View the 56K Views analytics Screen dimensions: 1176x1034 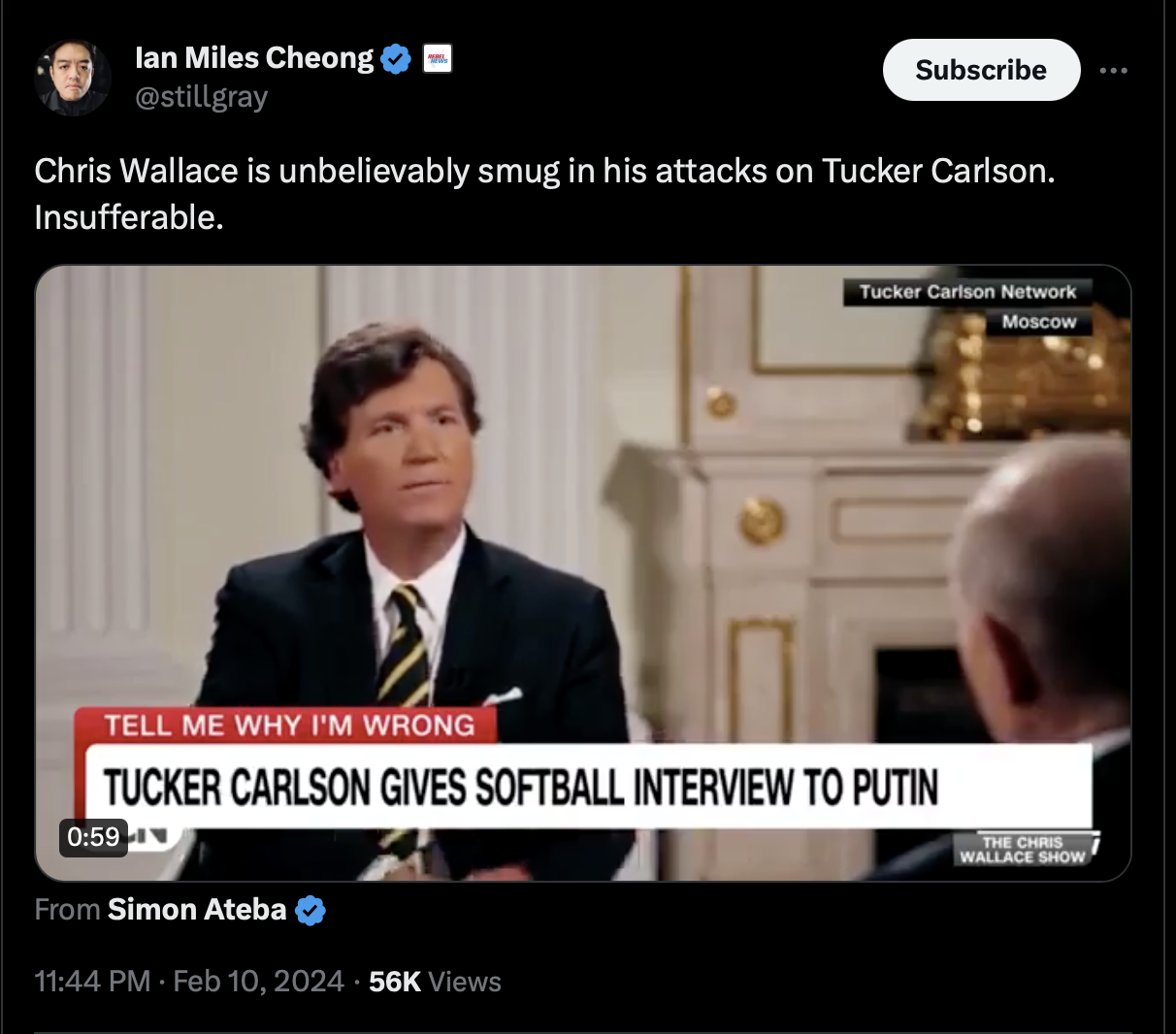coord(435,982)
